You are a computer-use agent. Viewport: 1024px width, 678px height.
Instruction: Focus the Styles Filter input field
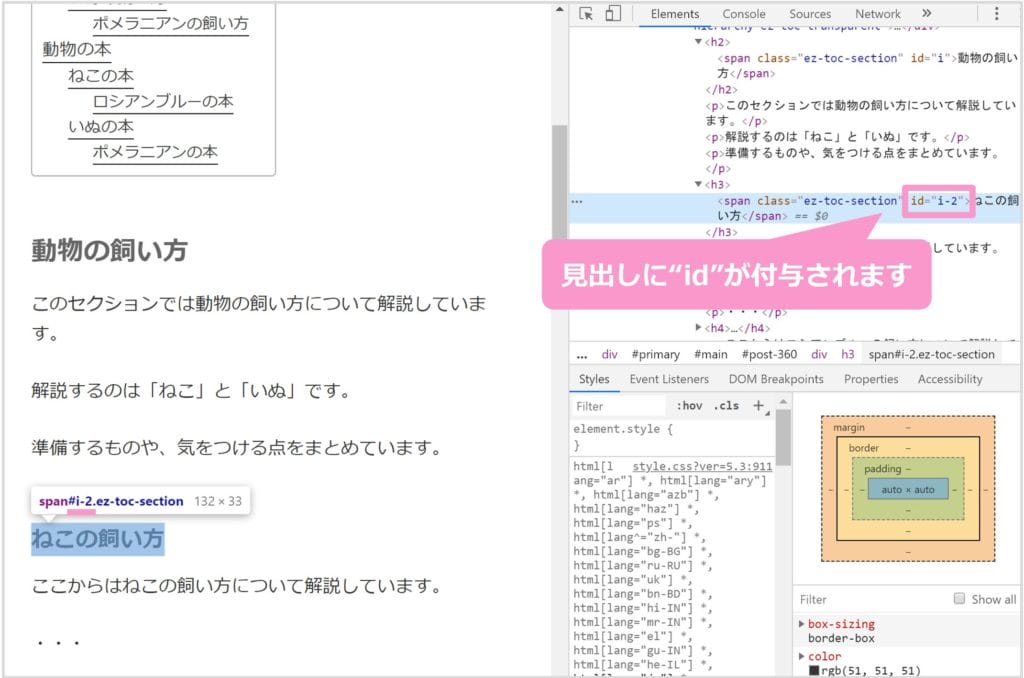[617, 406]
